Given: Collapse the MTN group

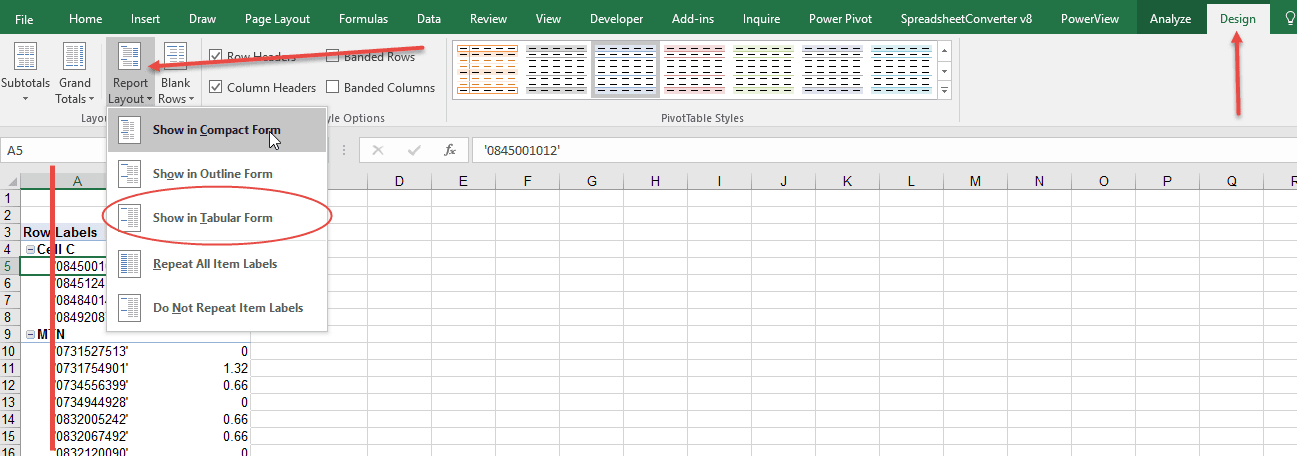Looking at the screenshot, I should 30,334.
